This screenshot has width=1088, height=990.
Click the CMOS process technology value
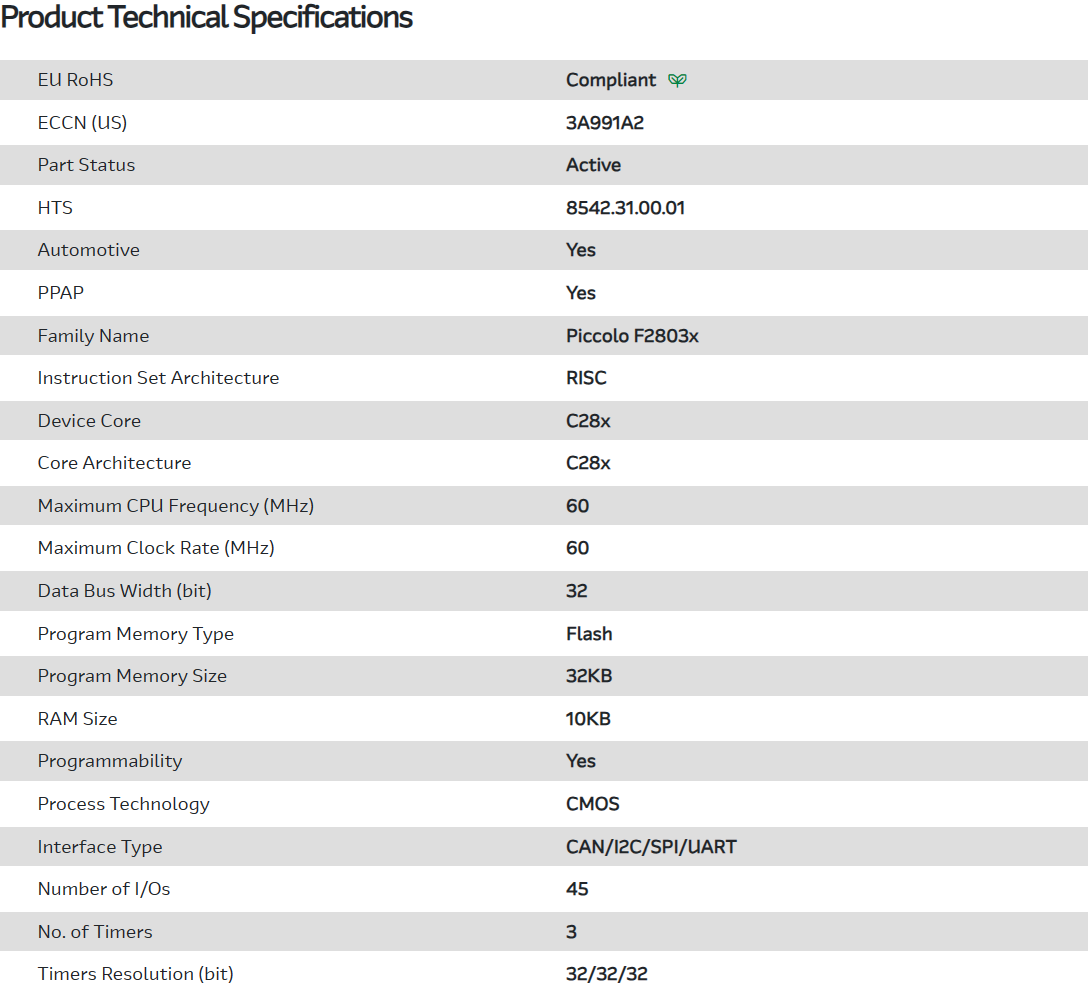coord(593,804)
